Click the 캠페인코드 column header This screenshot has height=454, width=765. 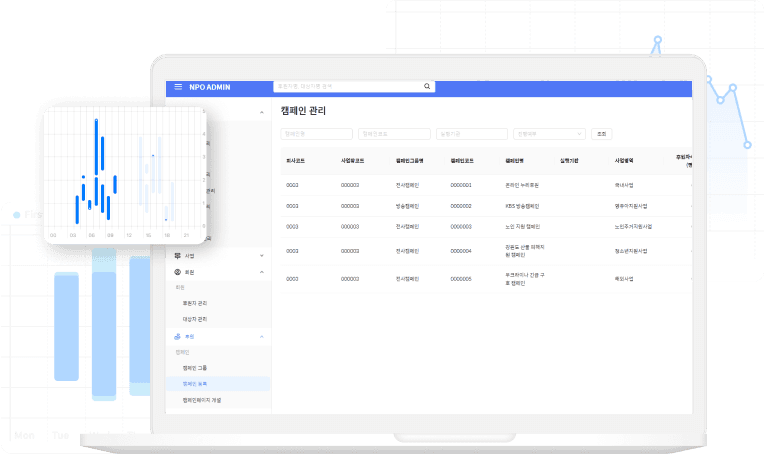click(x=462, y=160)
